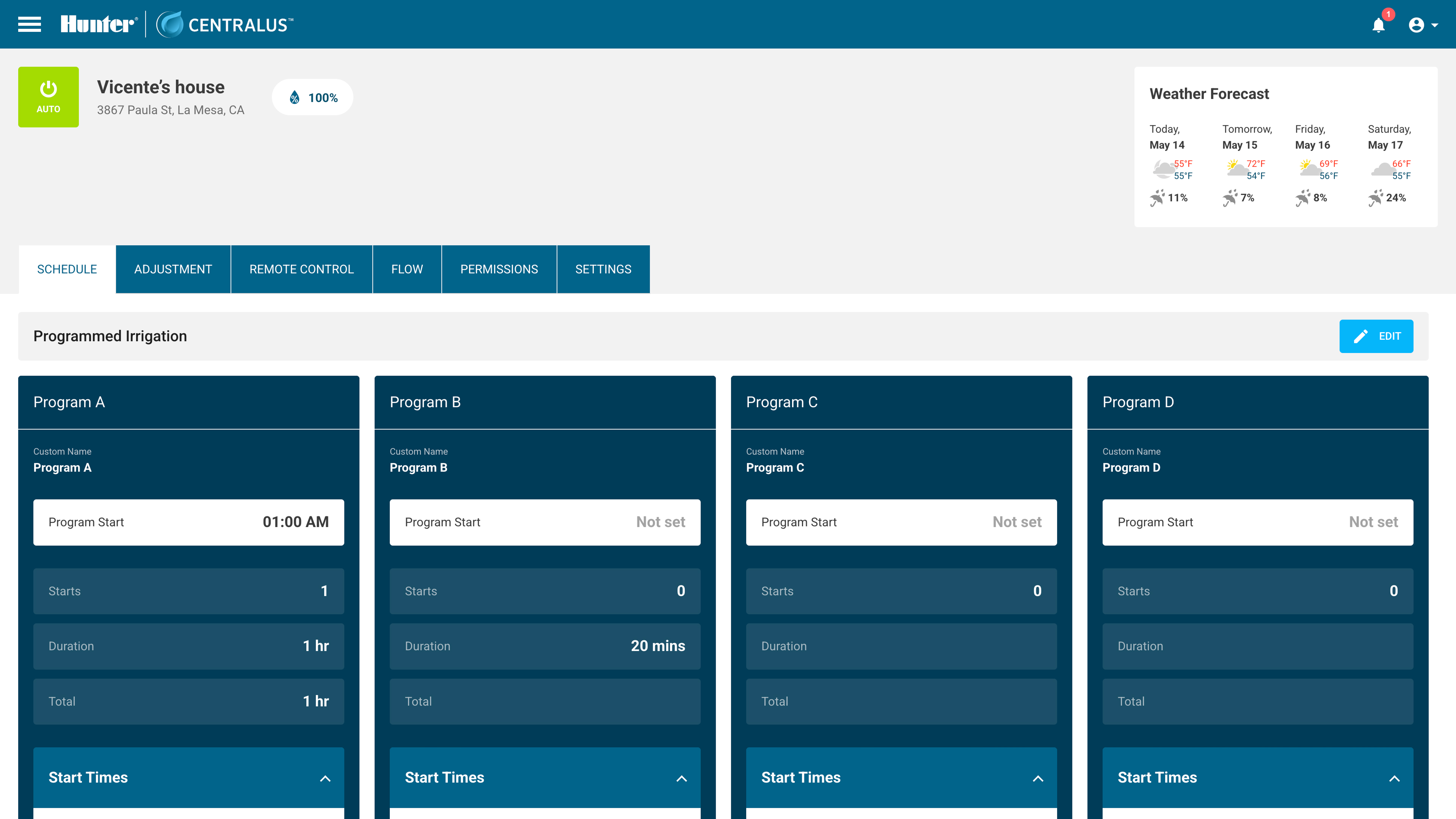Screen dimensions: 1456x819
Task: Click Program A start time field
Action: pyautogui.click(x=189, y=522)
